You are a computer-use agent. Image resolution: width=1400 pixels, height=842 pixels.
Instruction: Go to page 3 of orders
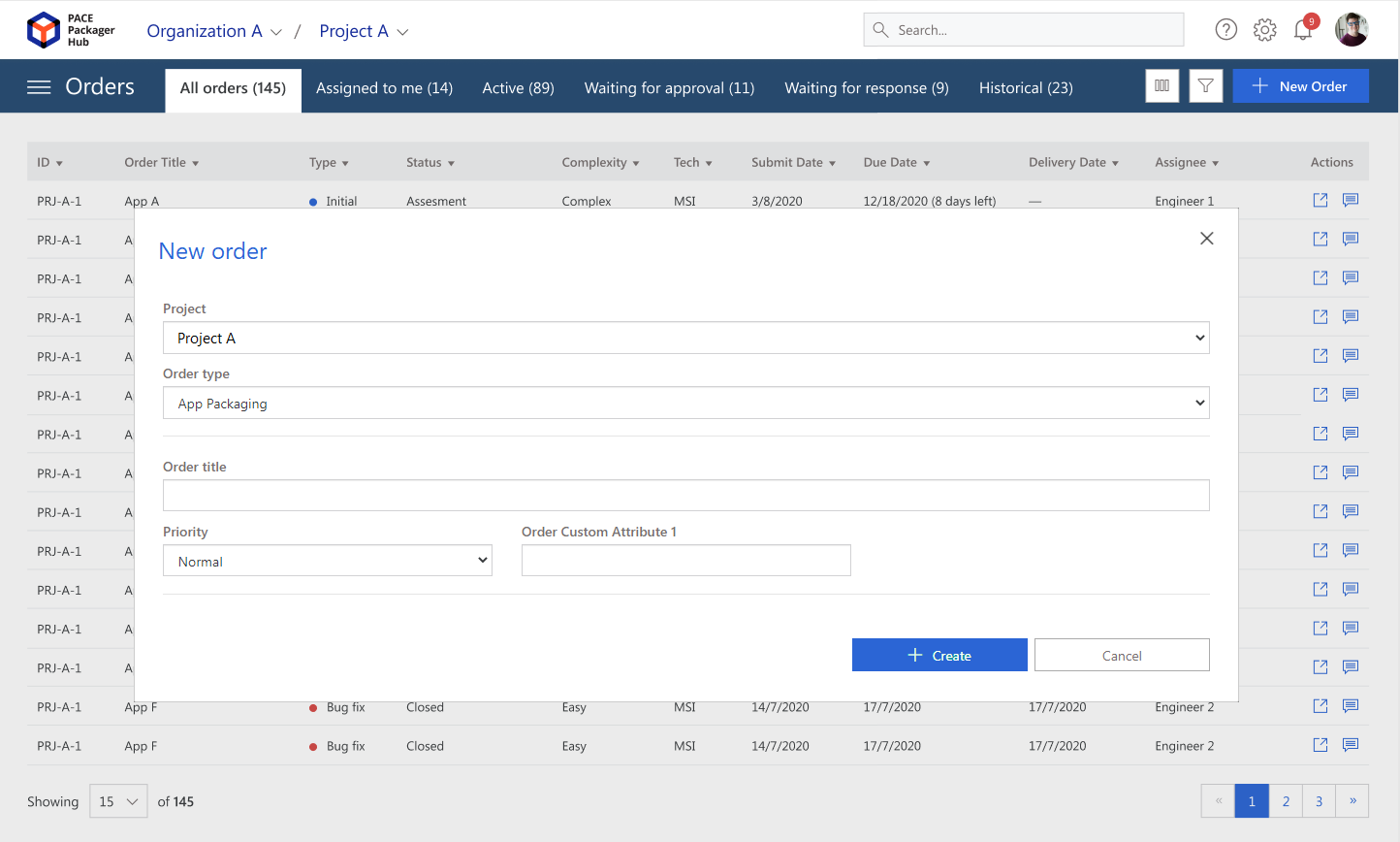tap(1319, 801)
